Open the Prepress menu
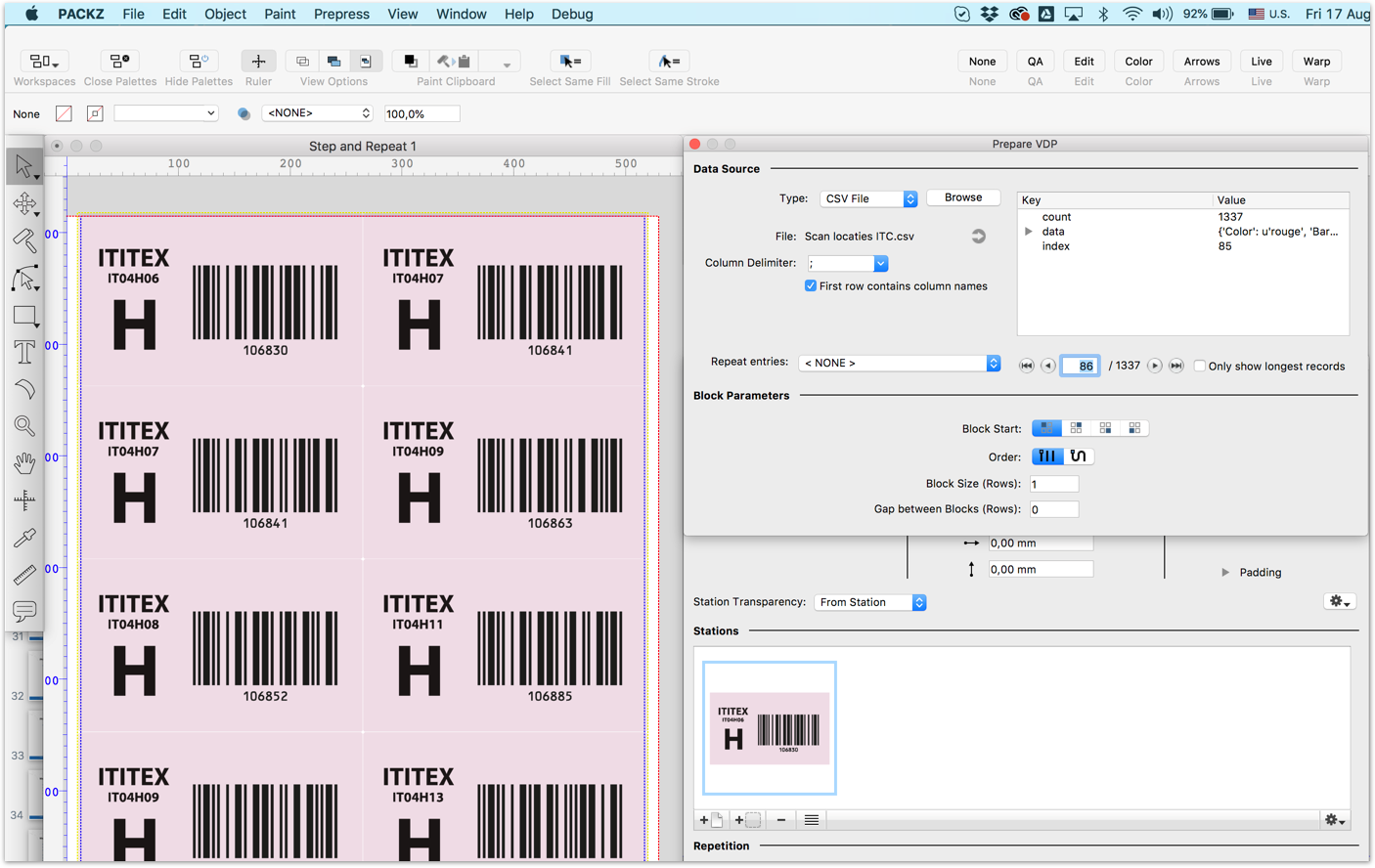The height and width of the screenshot is (868, 1375). coord(341,14)
